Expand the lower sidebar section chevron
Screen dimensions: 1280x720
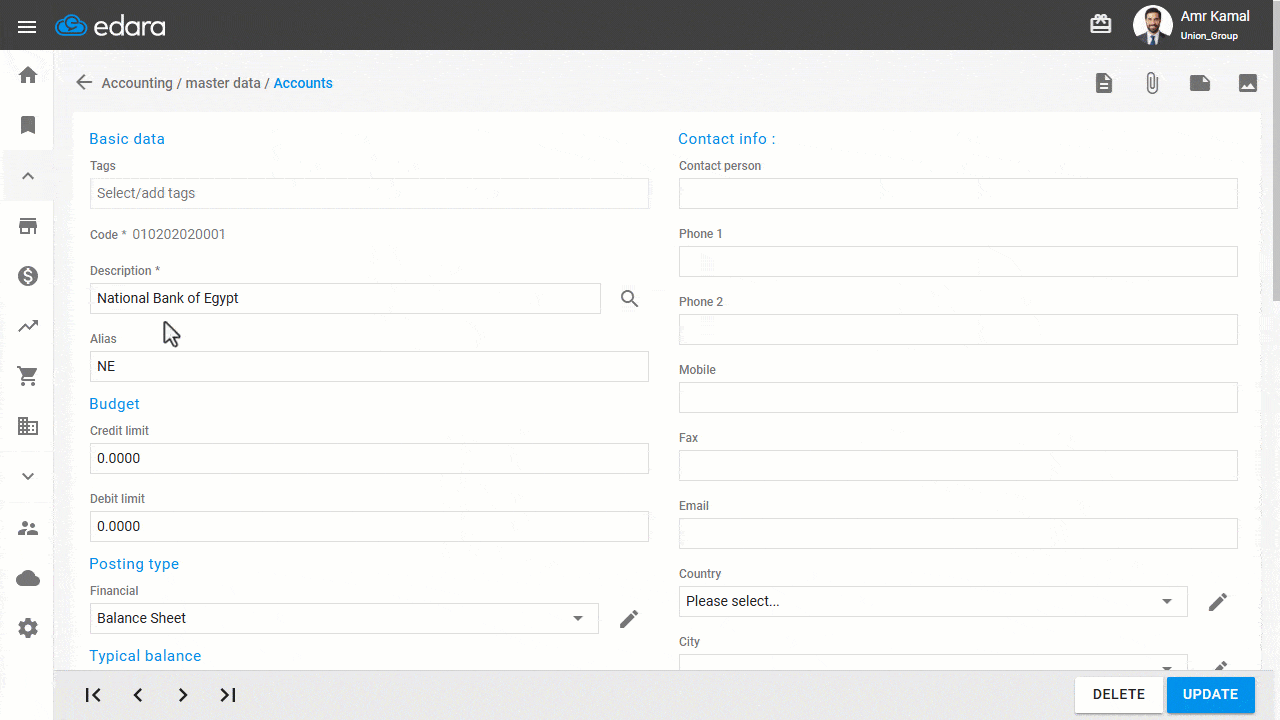(27, 476)
